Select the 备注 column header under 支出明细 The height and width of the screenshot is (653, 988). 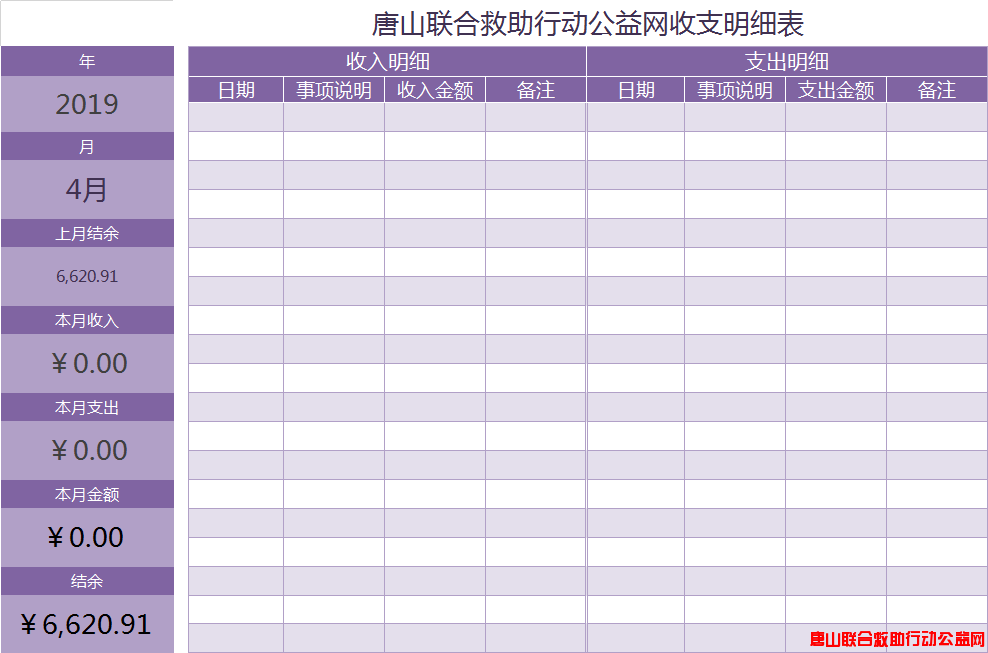pyautogui.click(x=937, y=90)
